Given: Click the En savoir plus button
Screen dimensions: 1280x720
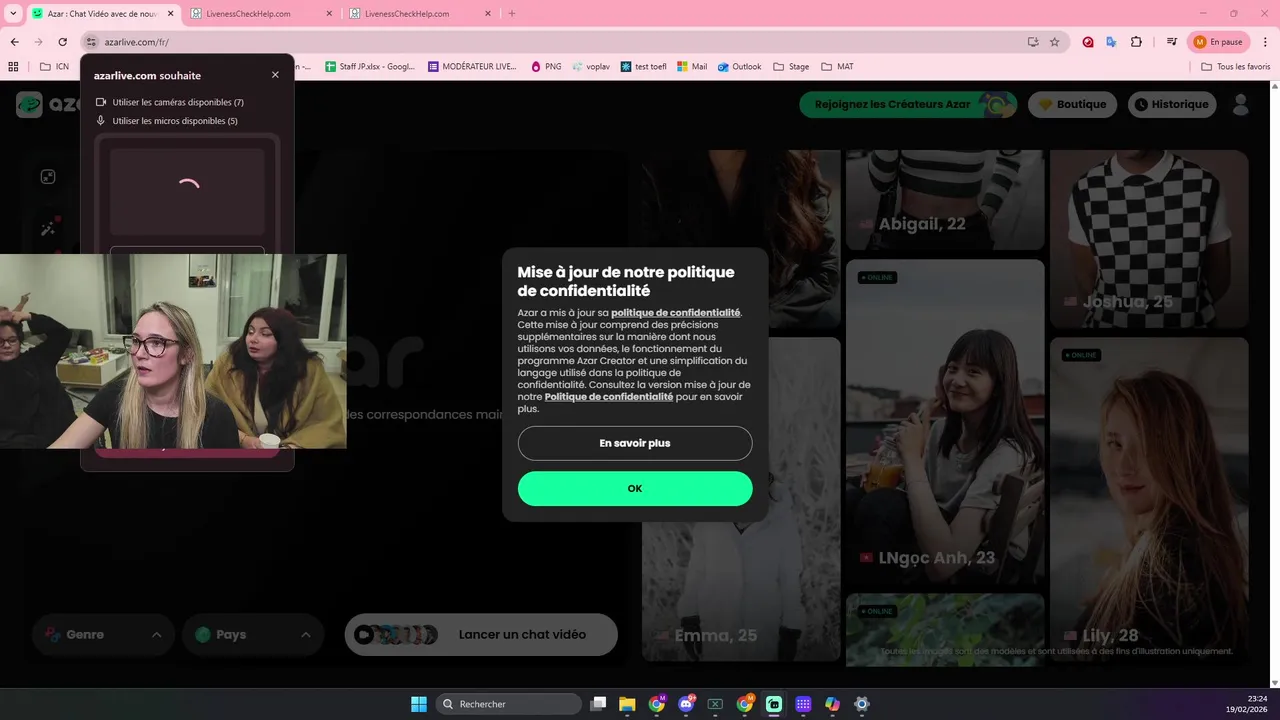Looking at the screenshot, I should click(635, 443).
